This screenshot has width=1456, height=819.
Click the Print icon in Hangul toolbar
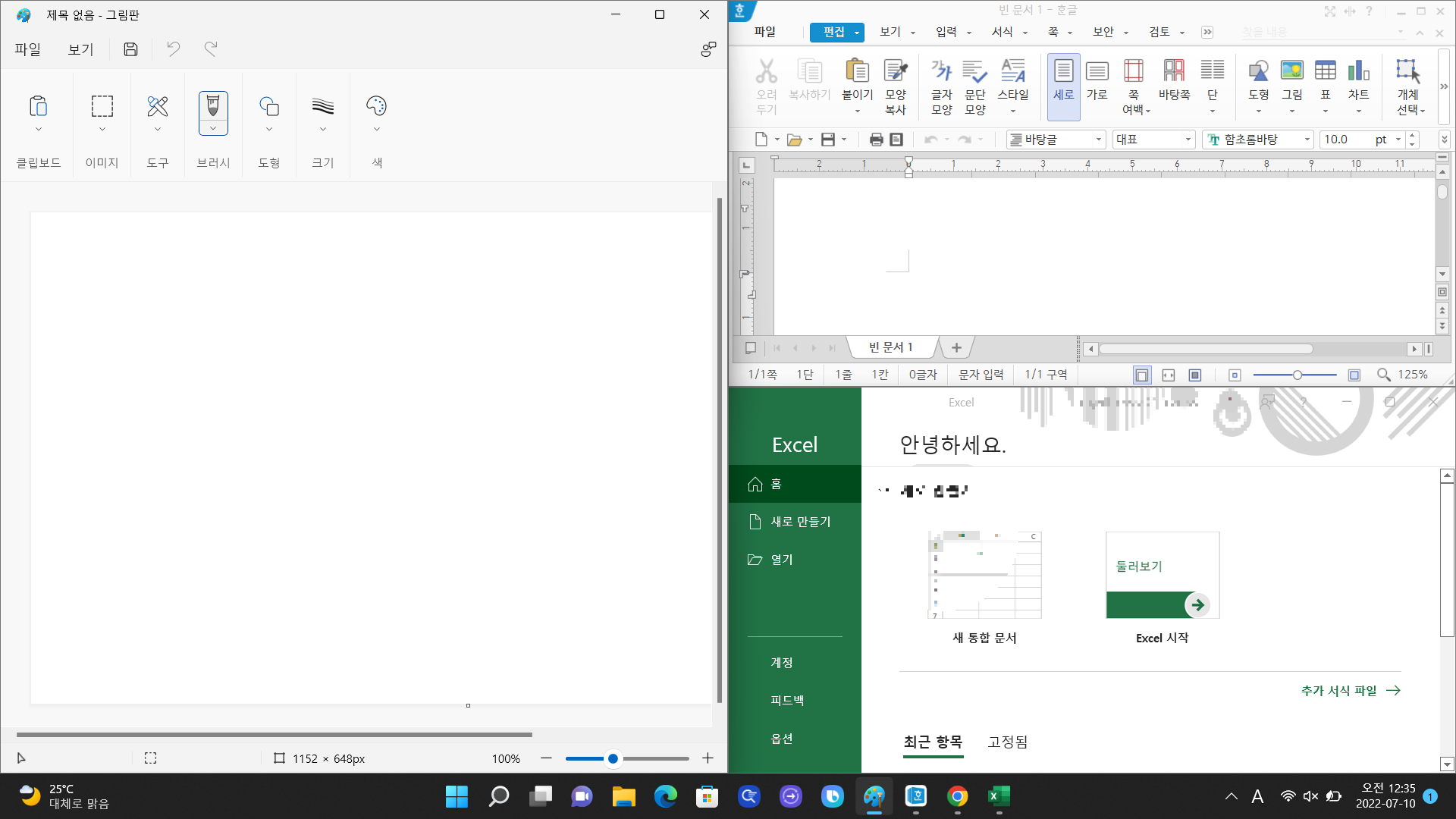[x=876, y=140]
